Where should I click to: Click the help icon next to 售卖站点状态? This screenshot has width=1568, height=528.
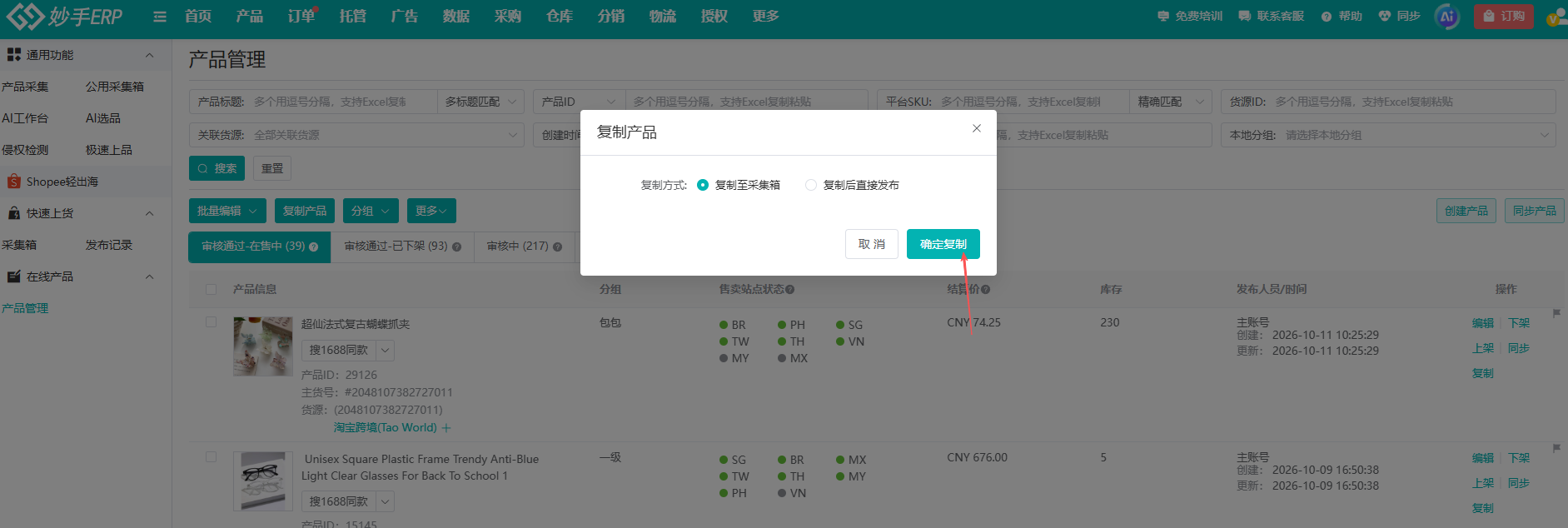coord(789,290)
